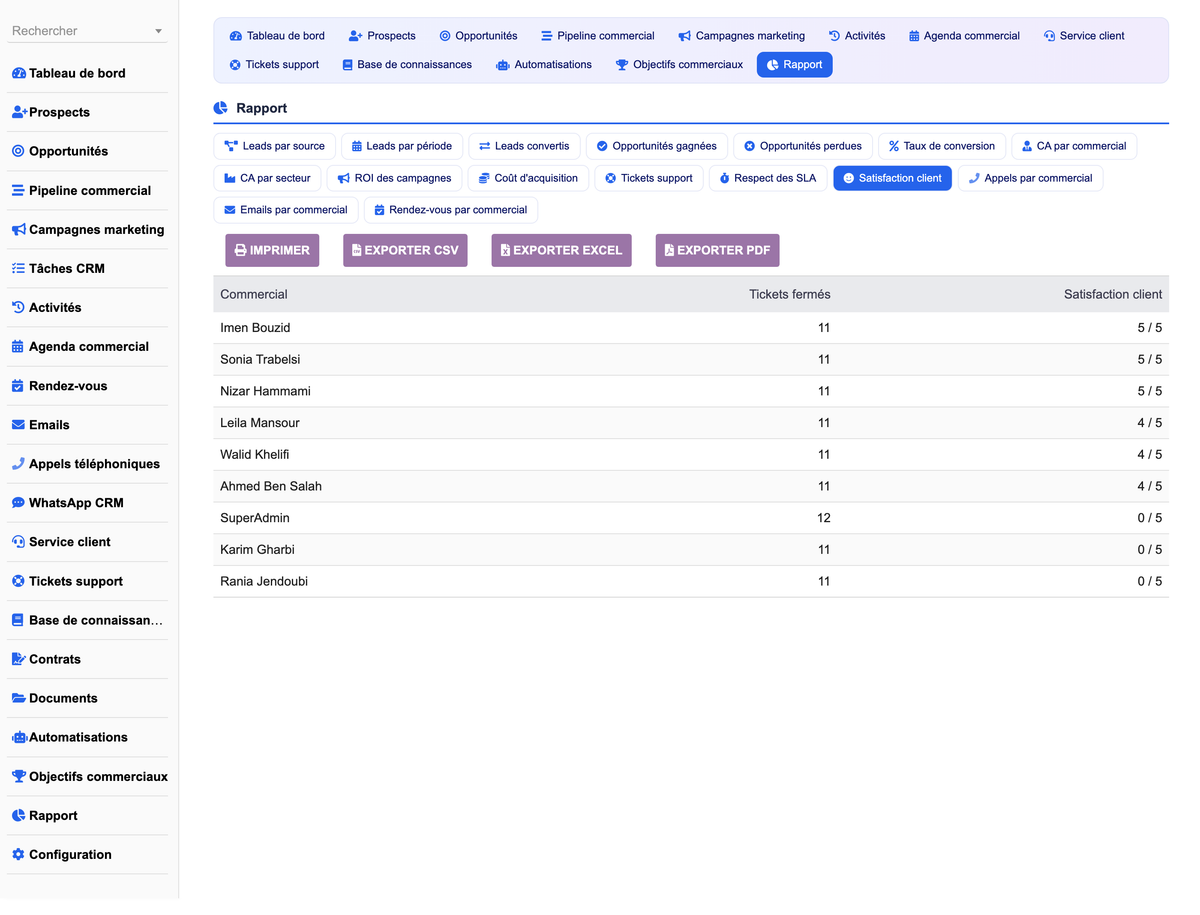The image size is (1200, 915).
Task: Open Opportunités perdues report
Action: tap(803, 146)
